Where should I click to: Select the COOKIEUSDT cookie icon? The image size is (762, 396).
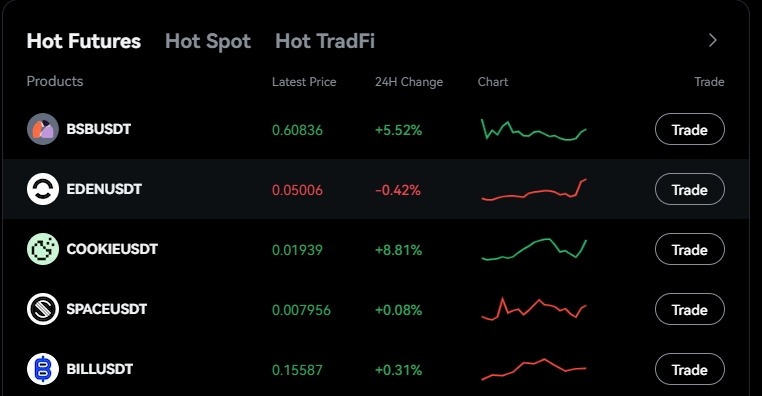coord(43,249)
